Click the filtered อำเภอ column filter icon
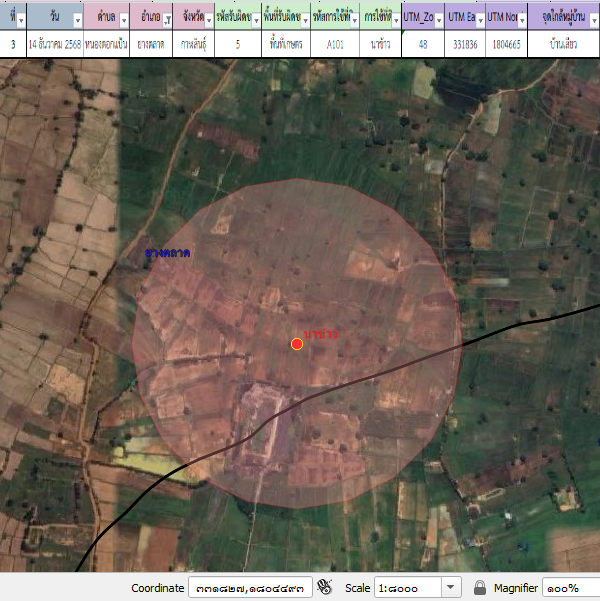Viewport: 600px width, 601px height. [x=166, y=21]
